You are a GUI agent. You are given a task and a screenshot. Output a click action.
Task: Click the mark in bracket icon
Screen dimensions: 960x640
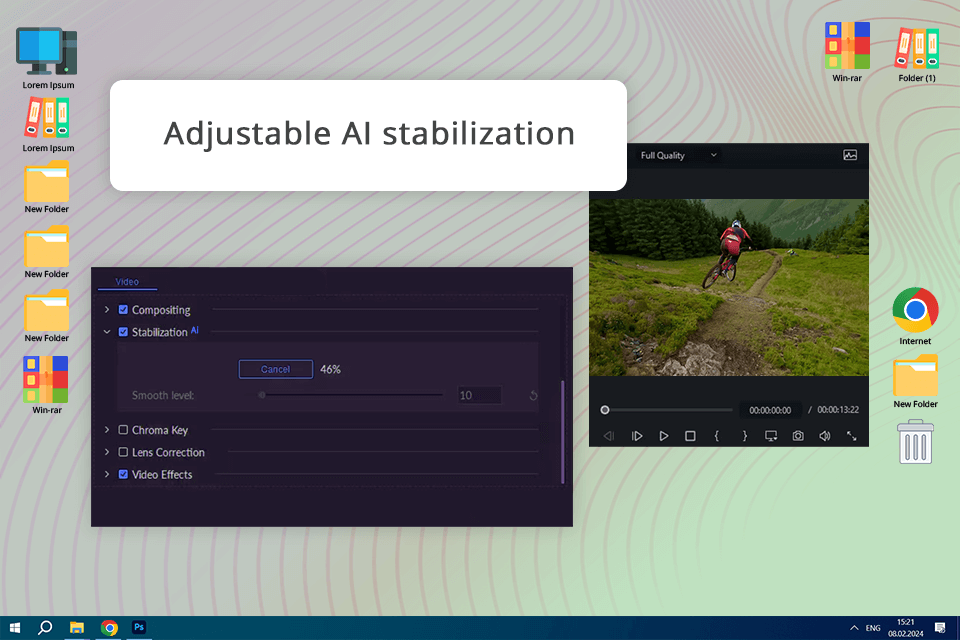pos(717,436)
